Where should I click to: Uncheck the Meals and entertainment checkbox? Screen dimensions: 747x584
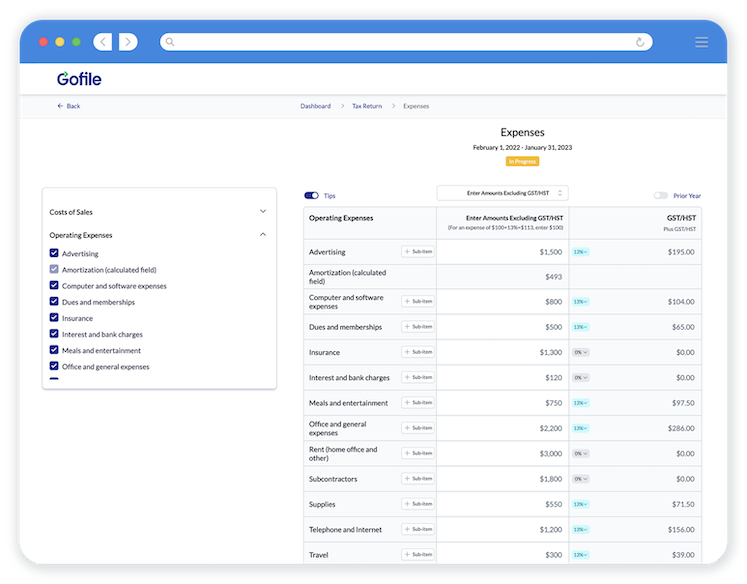coord(54,350)
